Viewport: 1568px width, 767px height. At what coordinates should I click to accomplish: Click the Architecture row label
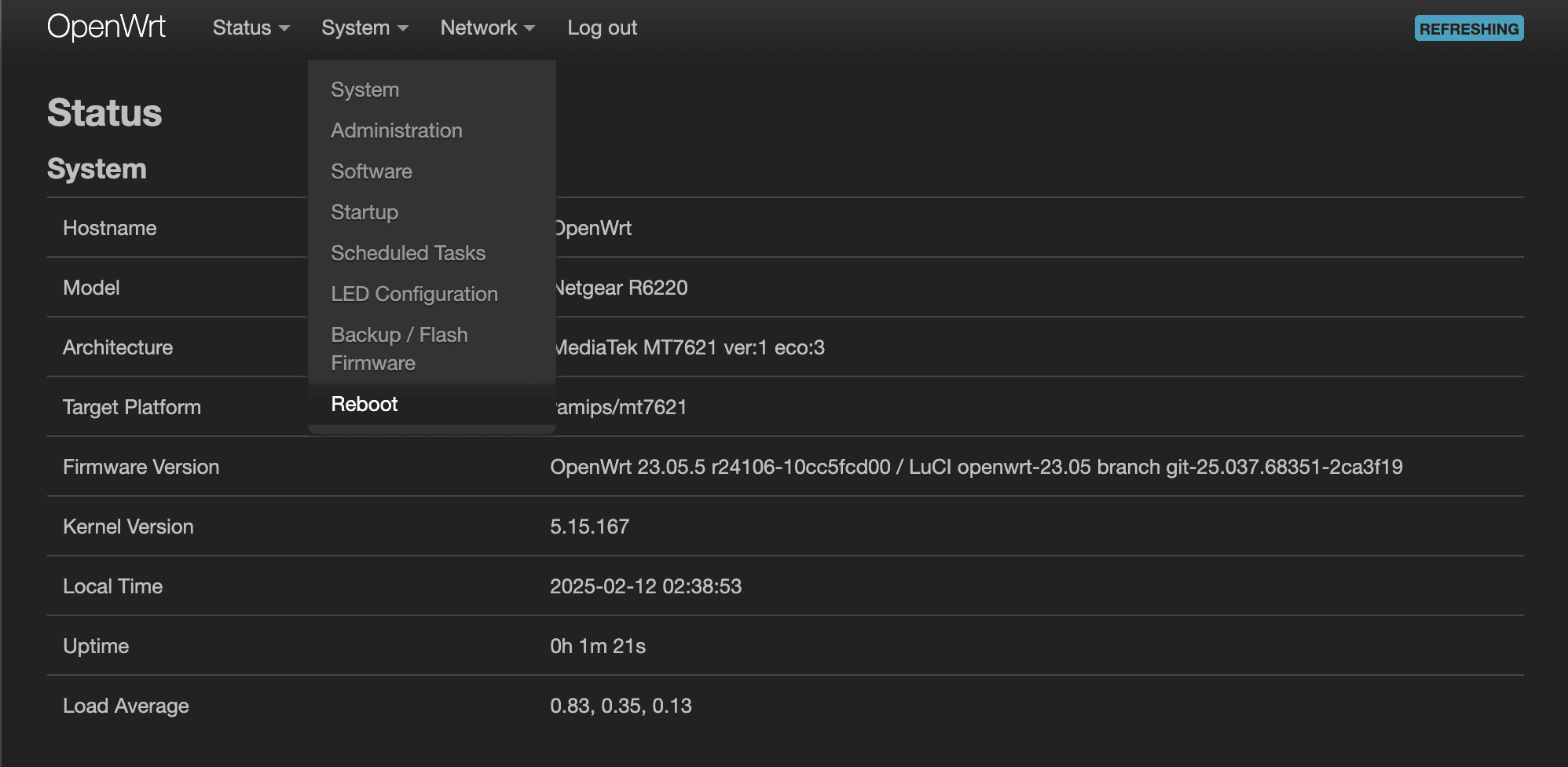[118, 347]
